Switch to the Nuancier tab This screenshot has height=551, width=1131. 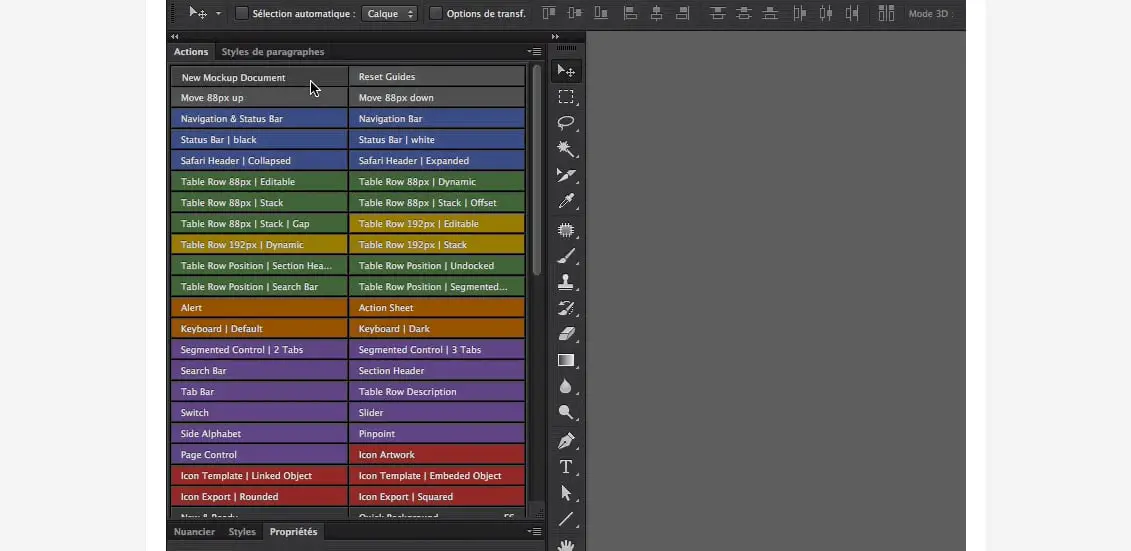point(194,532)
